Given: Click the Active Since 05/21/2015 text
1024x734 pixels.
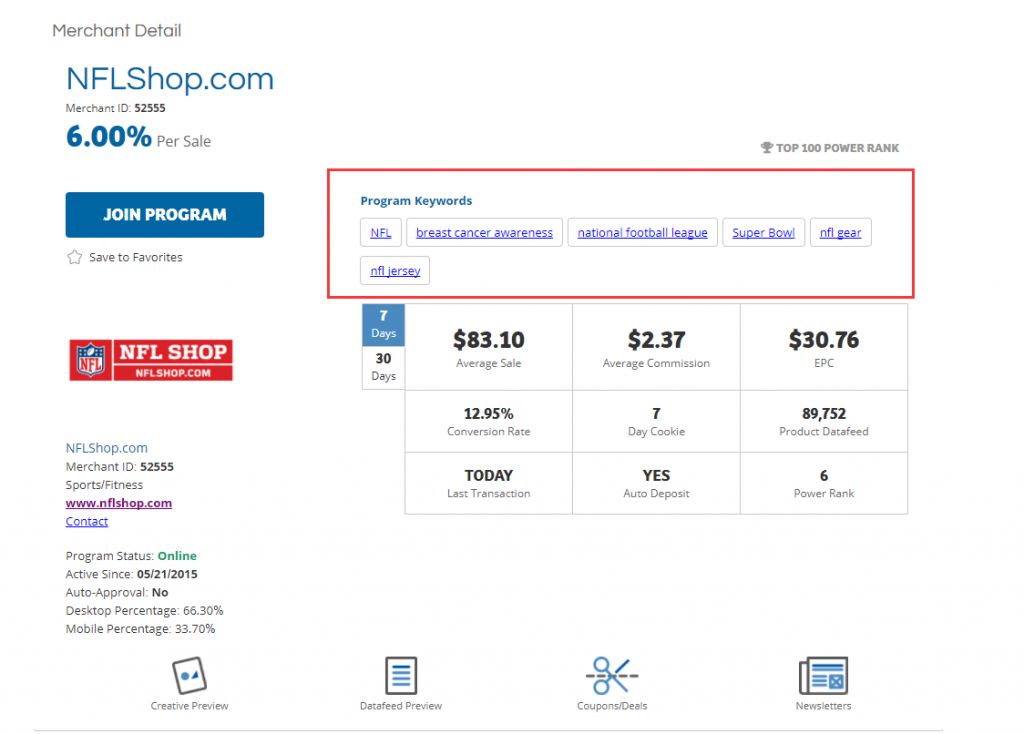Looking at the screenshot, I should click(131, 574).
